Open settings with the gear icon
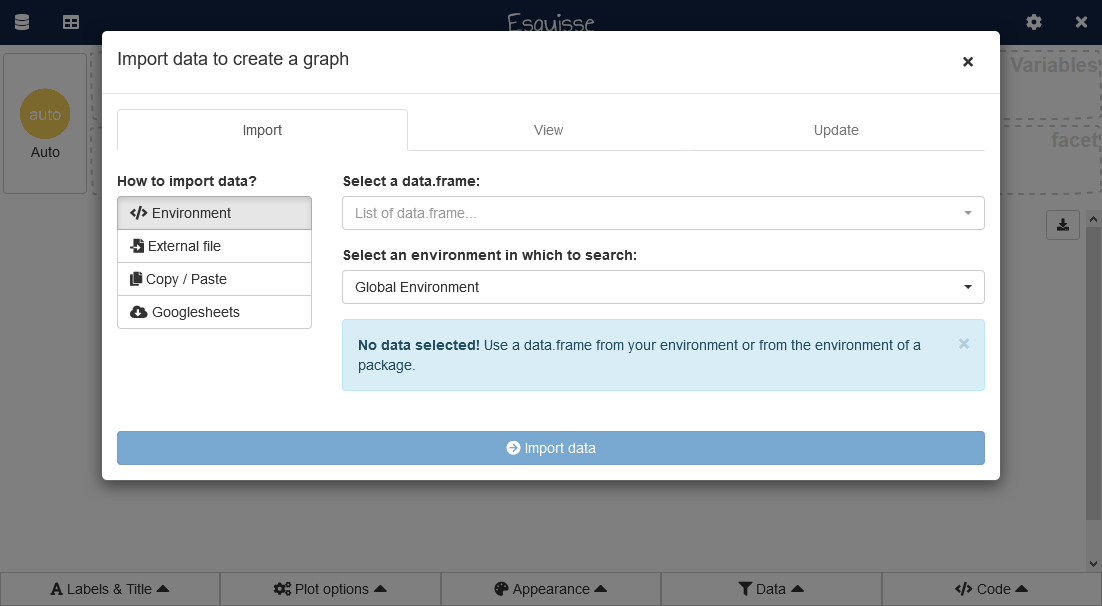This screenshot has height=606, width=1102. 1034,22
